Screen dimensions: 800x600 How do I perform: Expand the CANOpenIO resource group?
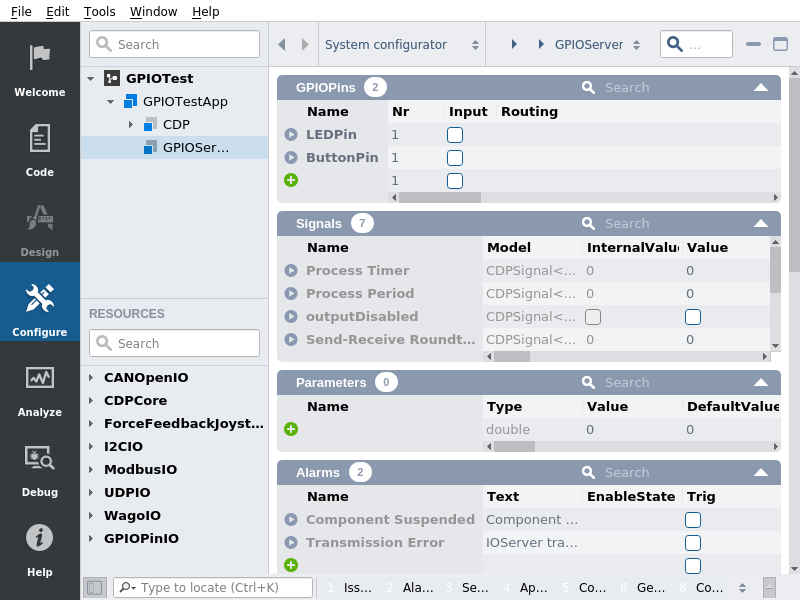(x=91, y=378)
